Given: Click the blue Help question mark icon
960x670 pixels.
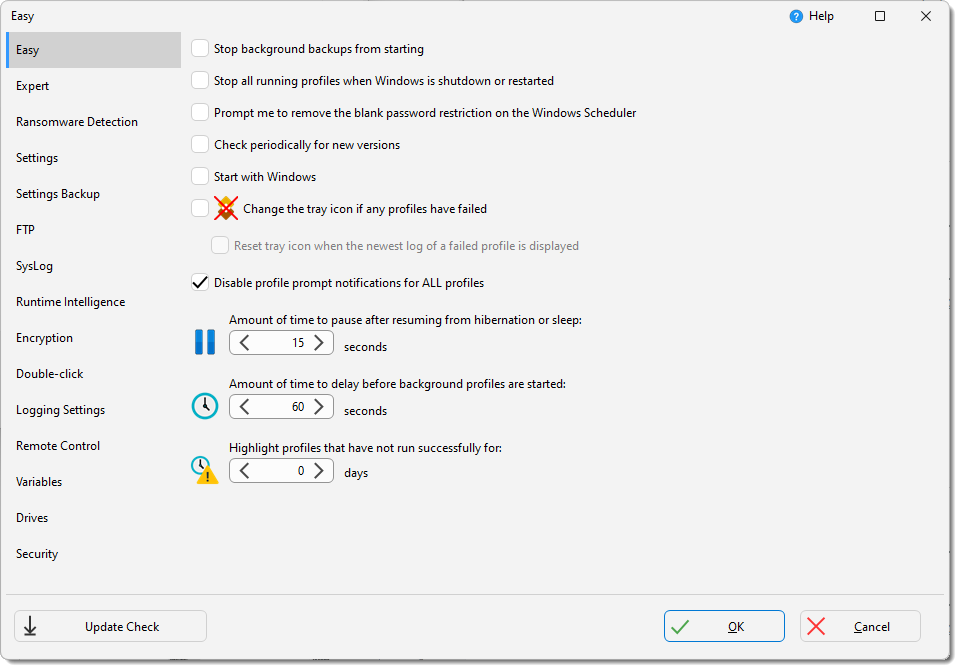Looking at the screenshot, I should point(796,16).
